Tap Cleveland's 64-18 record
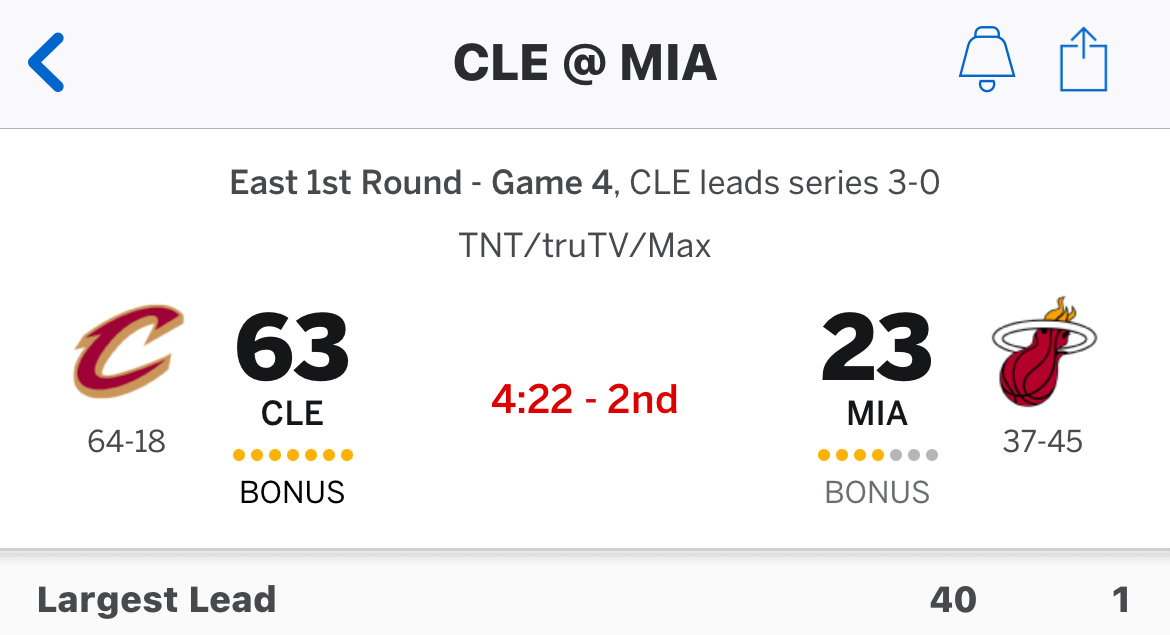 [x=126, y=442]
